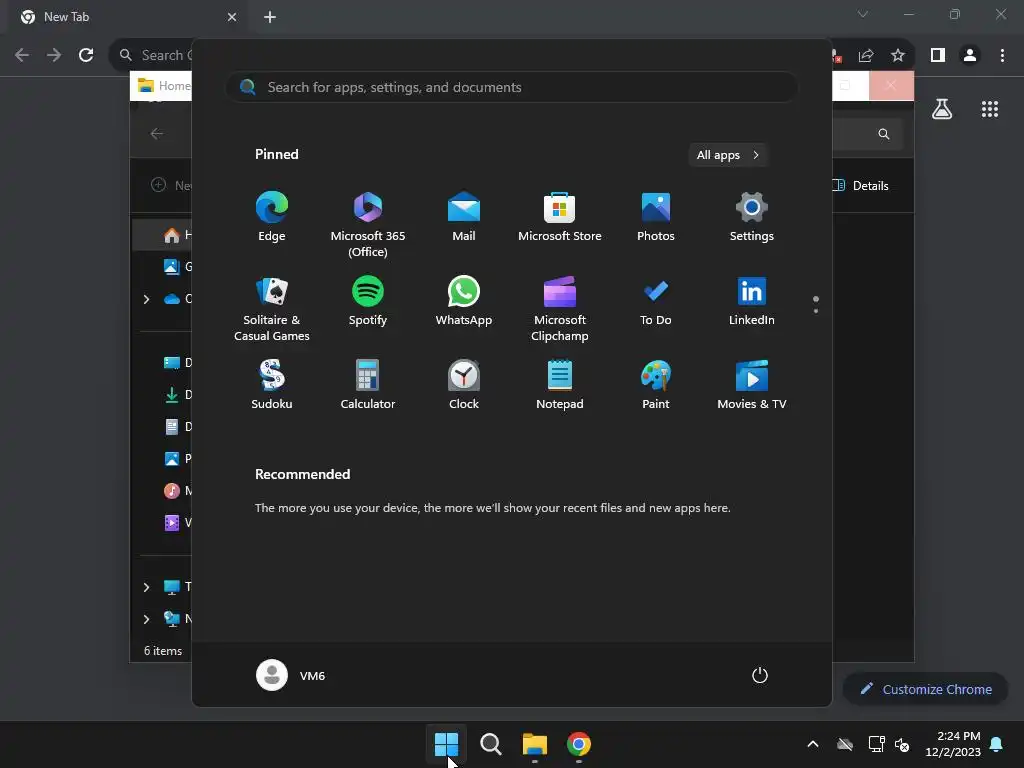Viewport: 1024px width, 768px height.
Task: Open Google apps grid in Chrome
Action: [990, 109]
